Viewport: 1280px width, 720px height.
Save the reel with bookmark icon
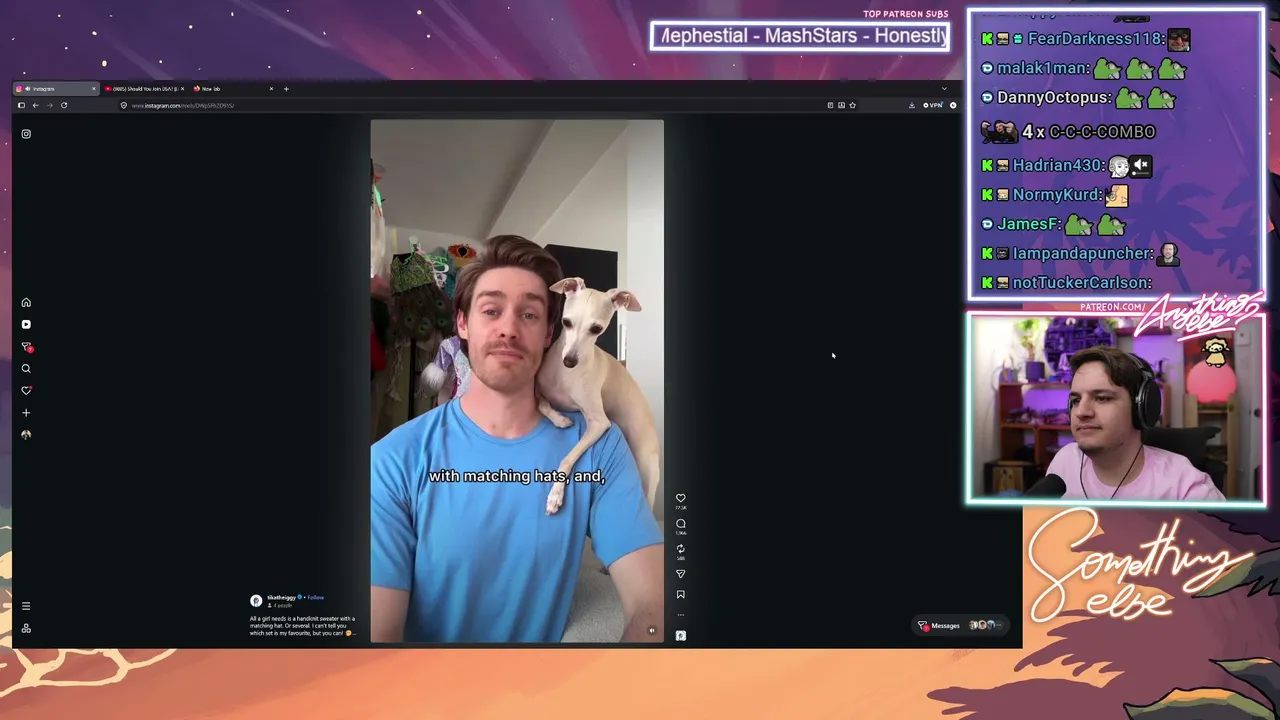[681, 594]
